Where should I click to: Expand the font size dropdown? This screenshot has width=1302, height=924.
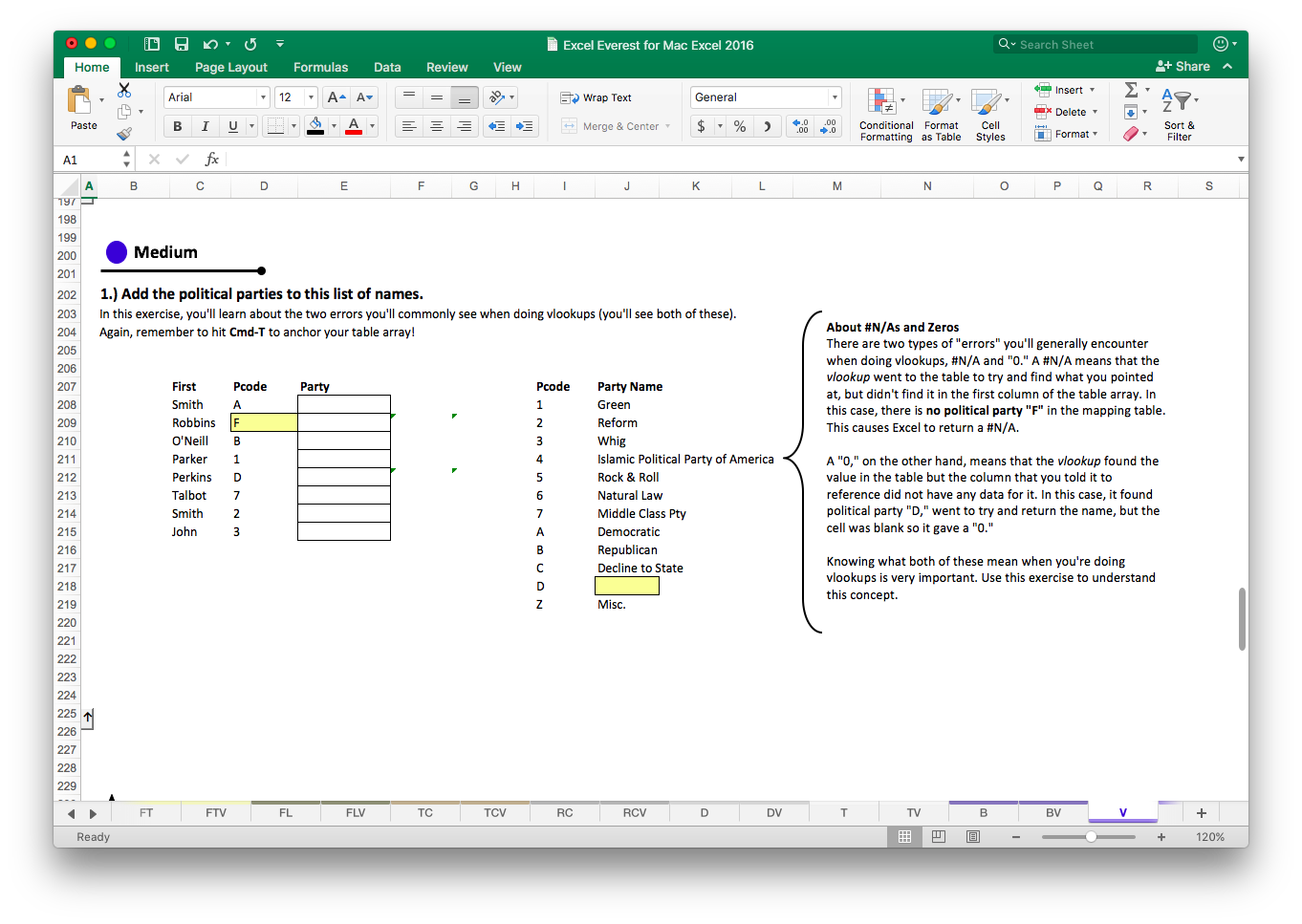coord(309,97)
